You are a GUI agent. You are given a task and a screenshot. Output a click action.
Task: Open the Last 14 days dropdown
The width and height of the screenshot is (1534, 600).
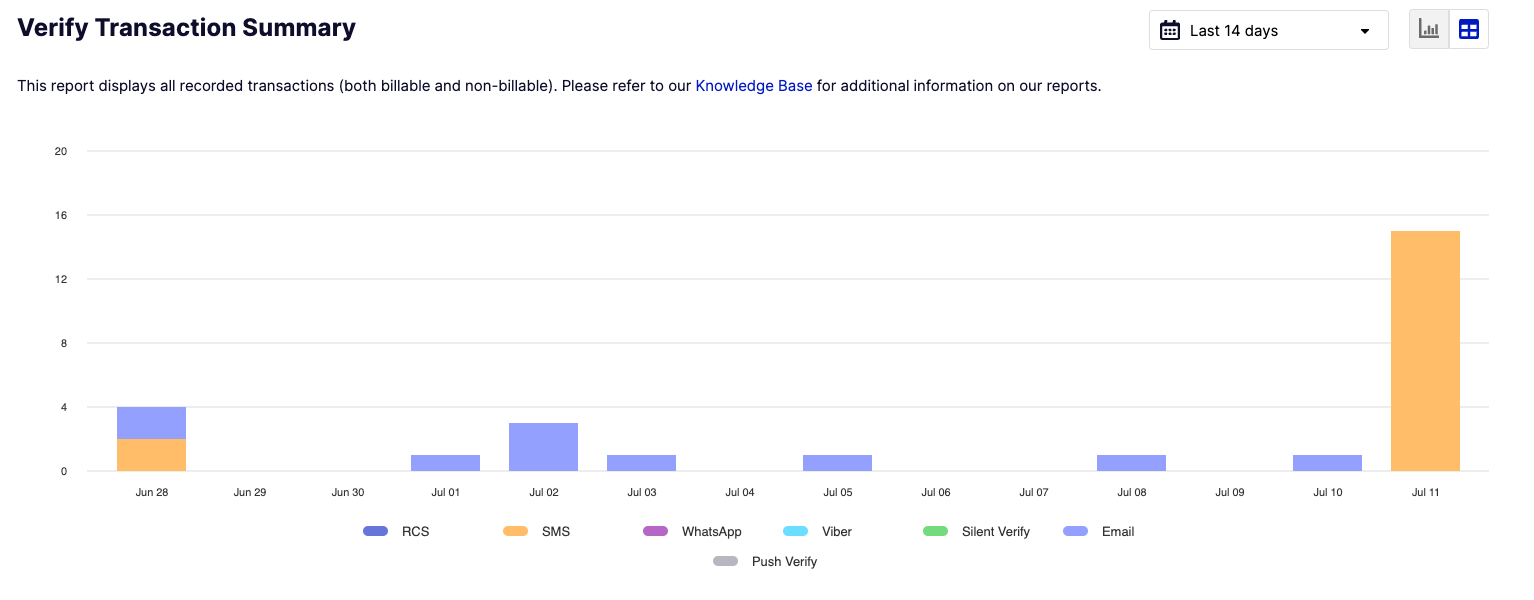(x=1268, y=30)
